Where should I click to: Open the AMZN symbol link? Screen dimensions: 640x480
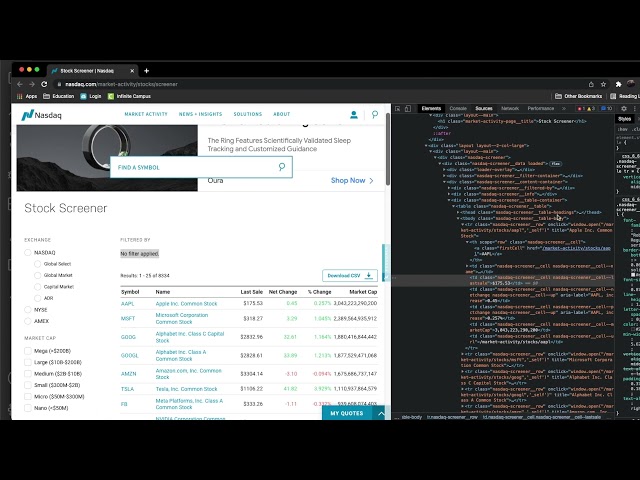[x=129, y=374]
